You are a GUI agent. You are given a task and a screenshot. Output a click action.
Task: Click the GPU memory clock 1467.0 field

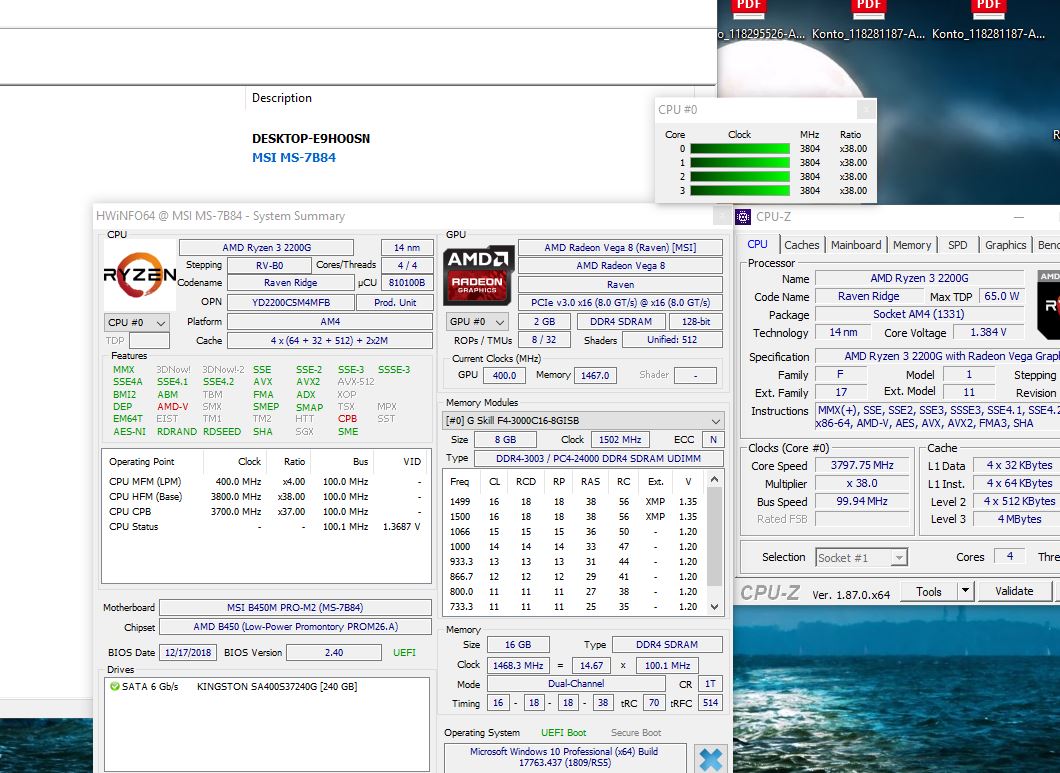(595, 375)
